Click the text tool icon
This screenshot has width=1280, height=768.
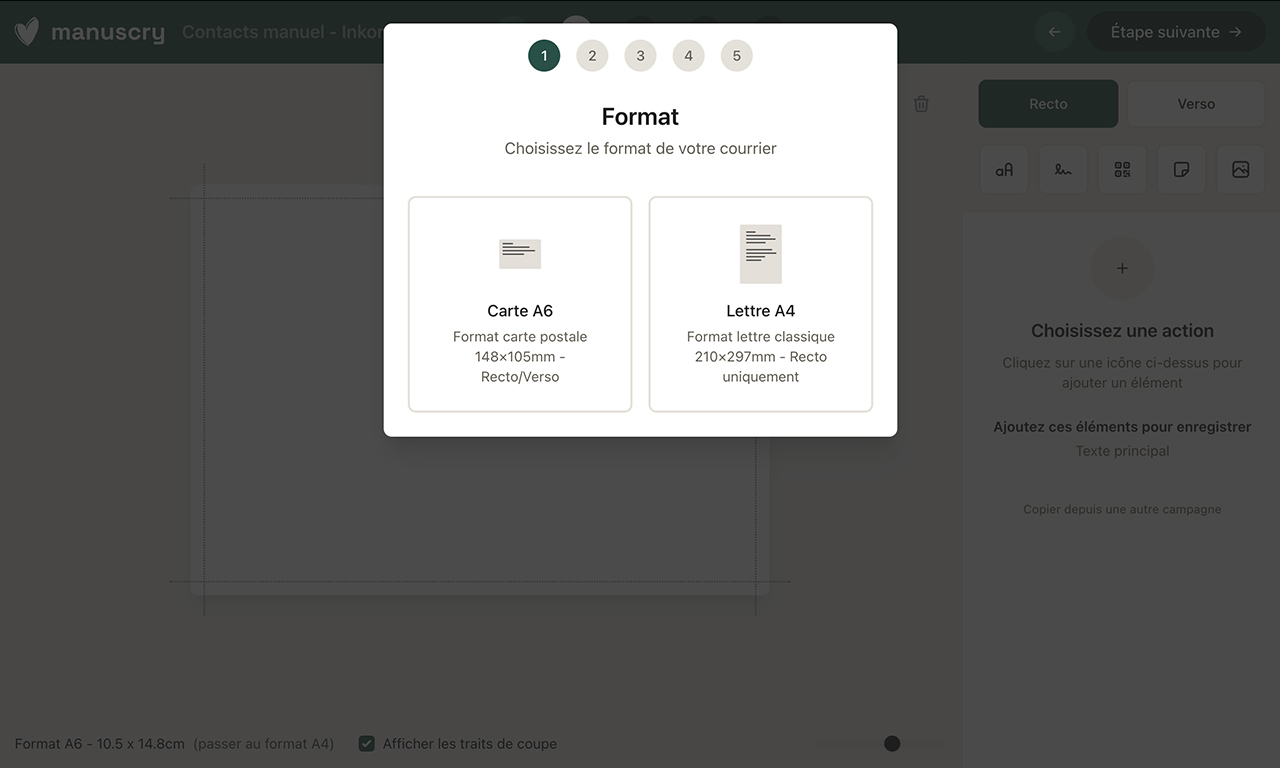point(1004,170)
